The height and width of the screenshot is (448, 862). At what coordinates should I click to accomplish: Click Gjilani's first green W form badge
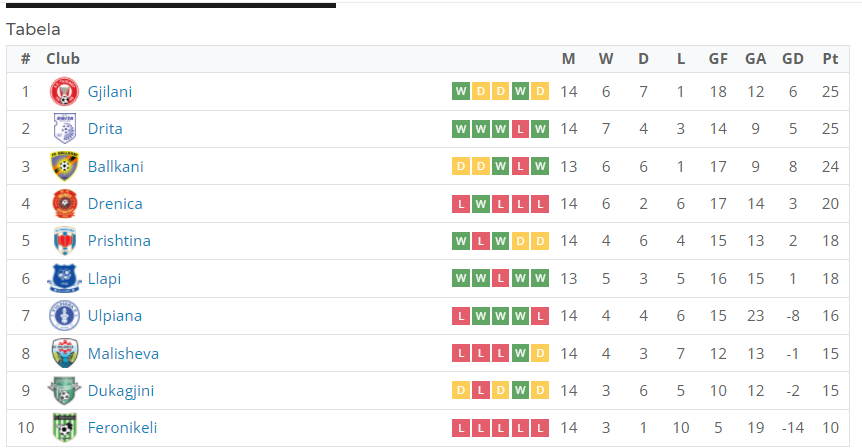pos(461,91)
